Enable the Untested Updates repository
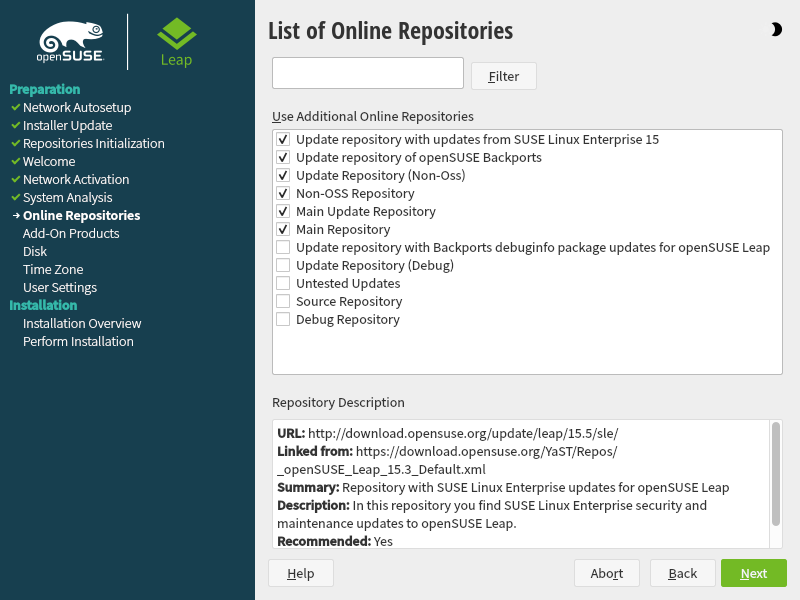This screenshot has height=600, width=800. pos(283,283)
